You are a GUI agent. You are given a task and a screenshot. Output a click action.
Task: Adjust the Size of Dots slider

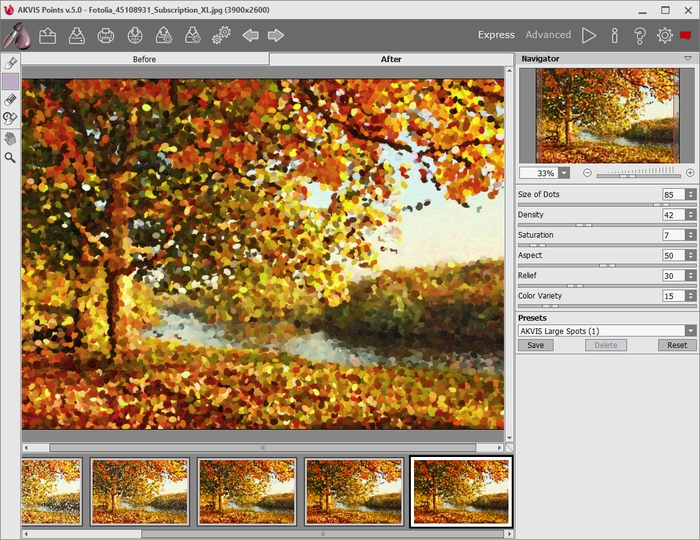[607, 205]
